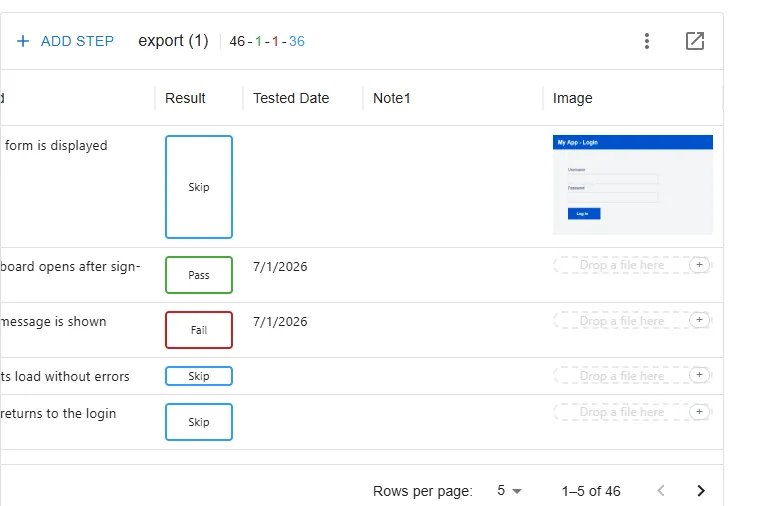The height and width of the screenshot is (506, 760).
Task: Click the form is displayed cell text
Action: pos(56,145)
